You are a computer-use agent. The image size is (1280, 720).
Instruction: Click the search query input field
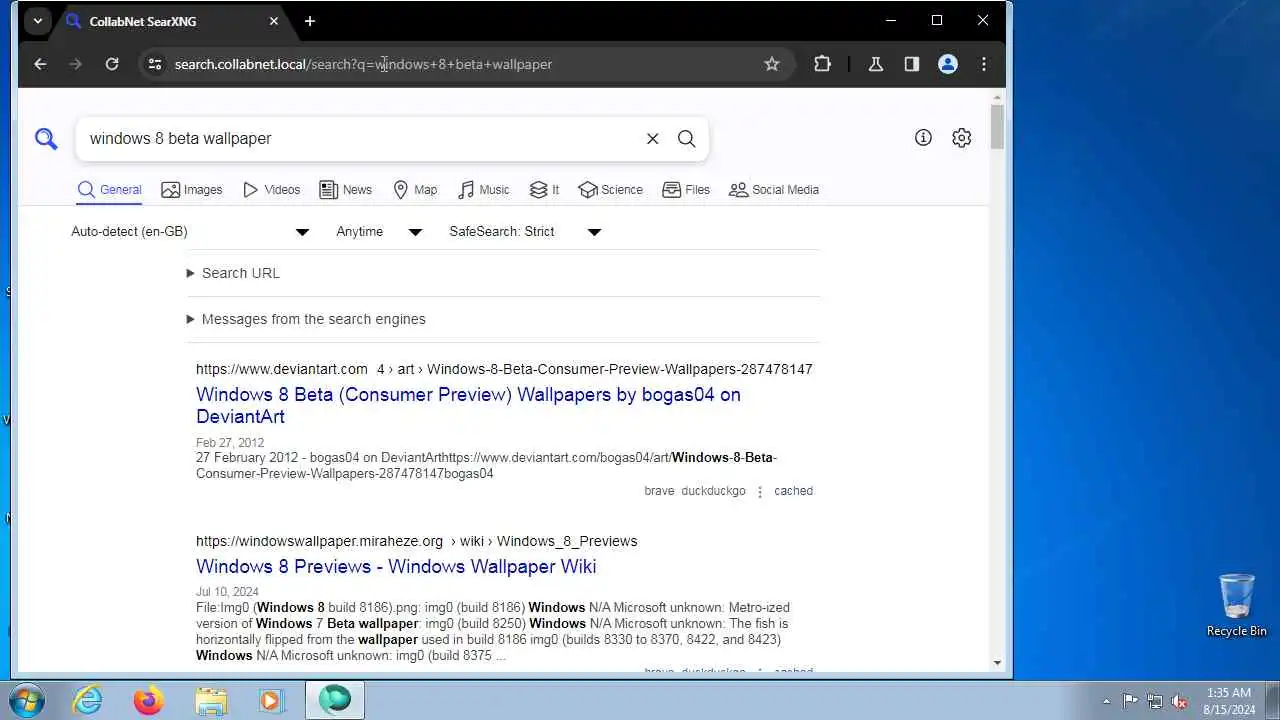click(360, 139)
